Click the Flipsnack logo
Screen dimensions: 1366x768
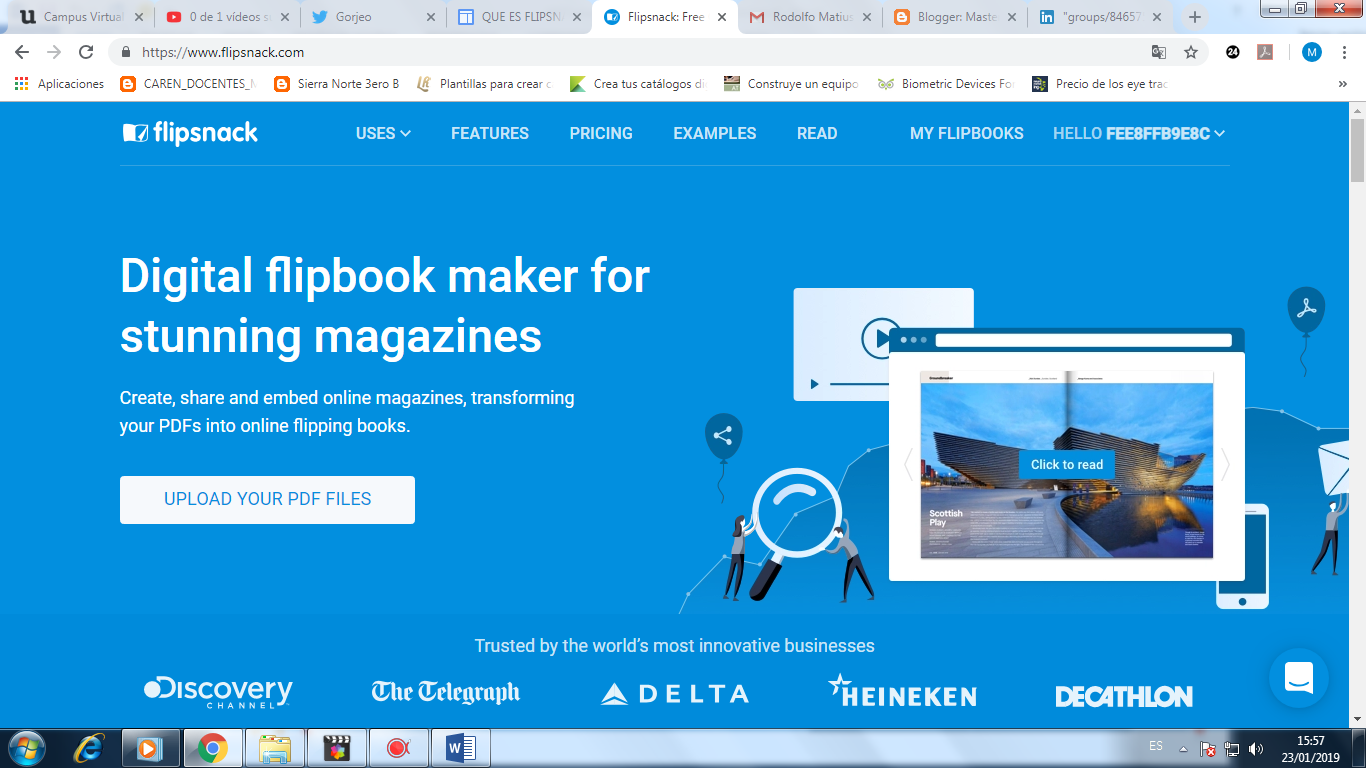coord(189,132)
